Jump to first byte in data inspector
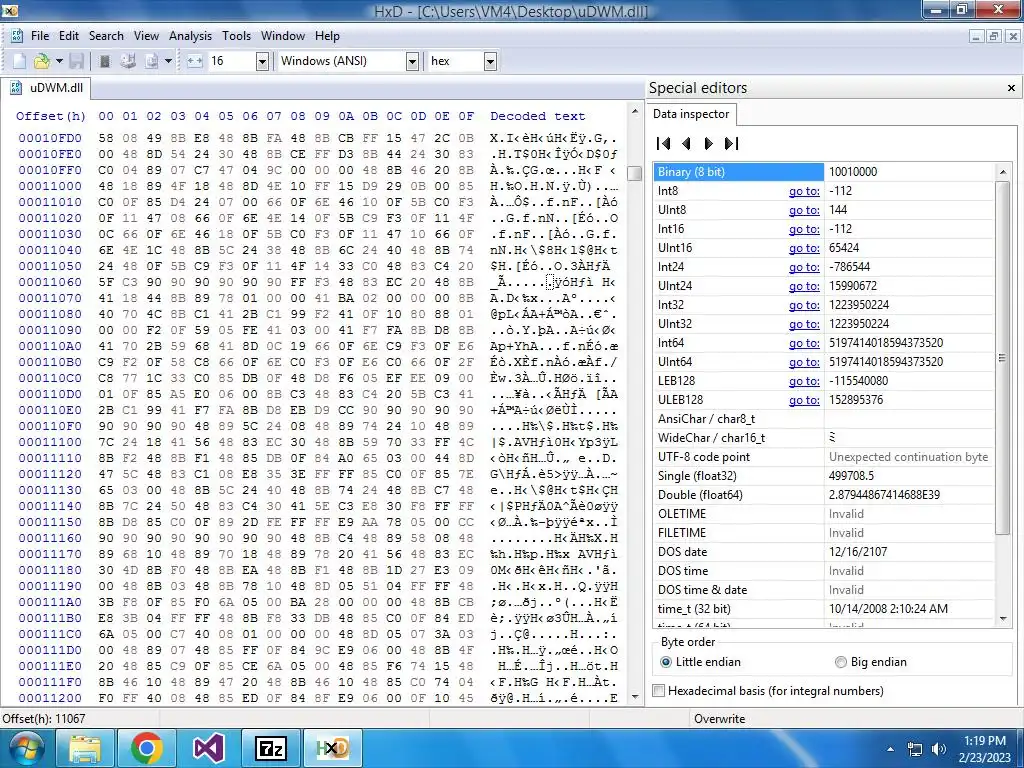 pos(664,144)
